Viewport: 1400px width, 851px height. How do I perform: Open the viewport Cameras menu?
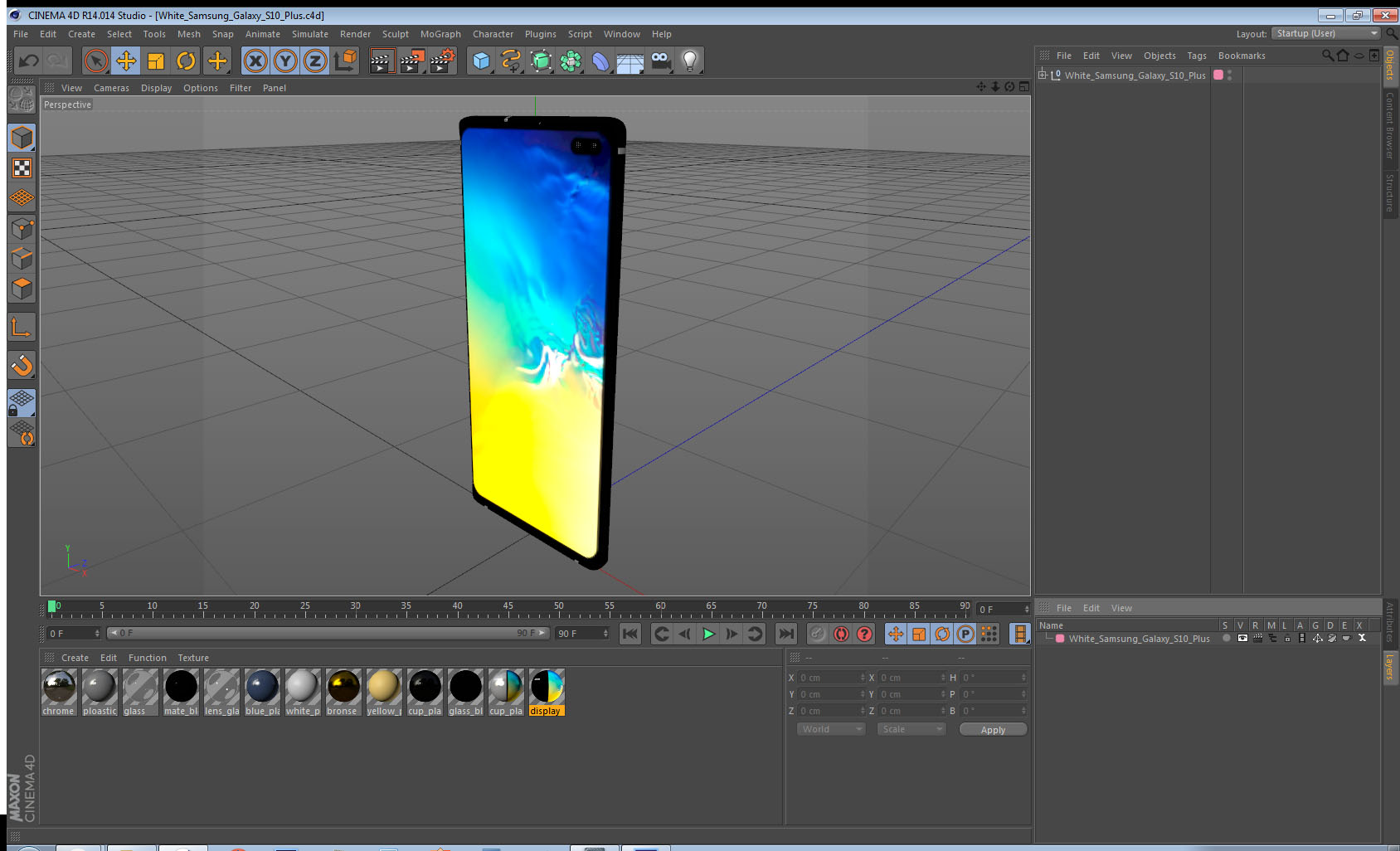(x=111, y=88)
